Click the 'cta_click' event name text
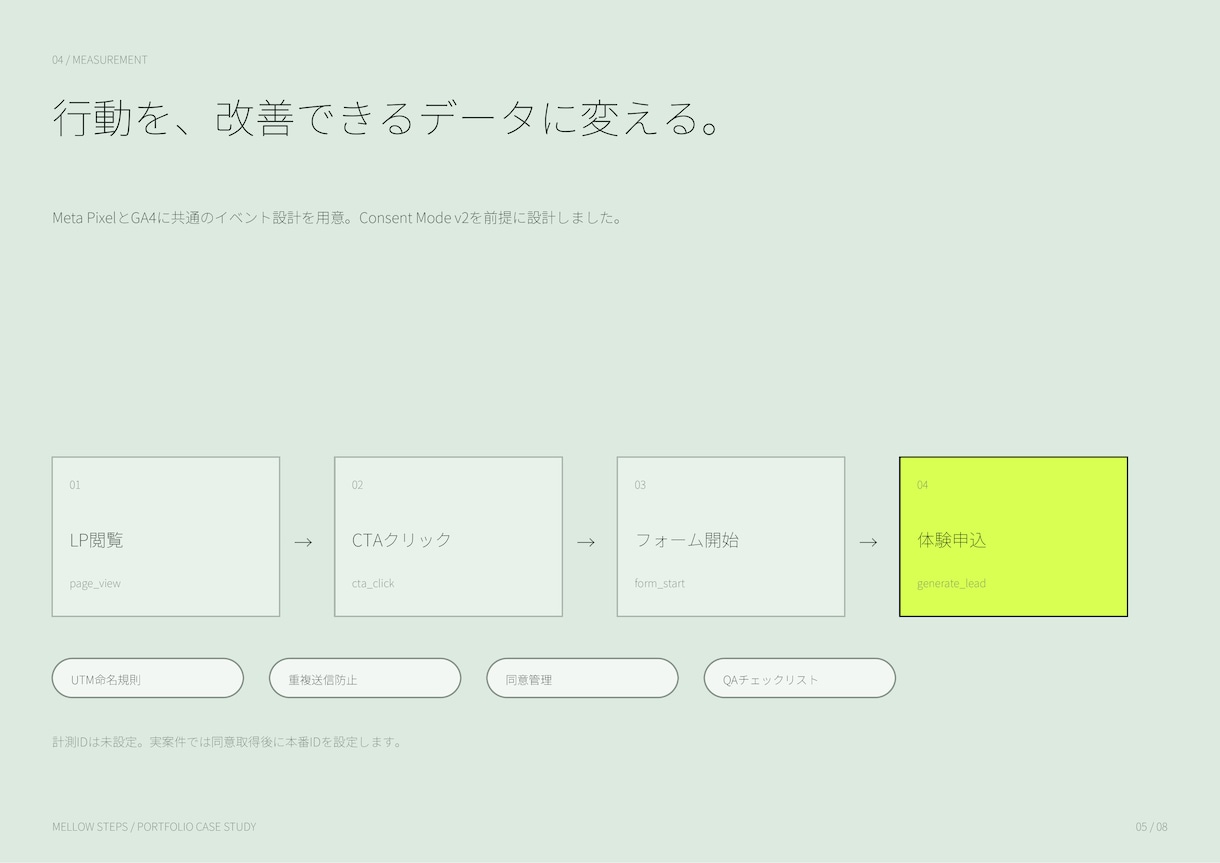The width and height of the screenshot is (1220, 863). tap(373, 584)
